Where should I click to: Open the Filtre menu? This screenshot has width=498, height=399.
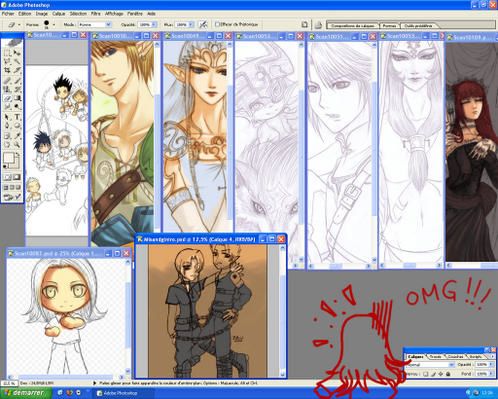[x=96, y=14]
